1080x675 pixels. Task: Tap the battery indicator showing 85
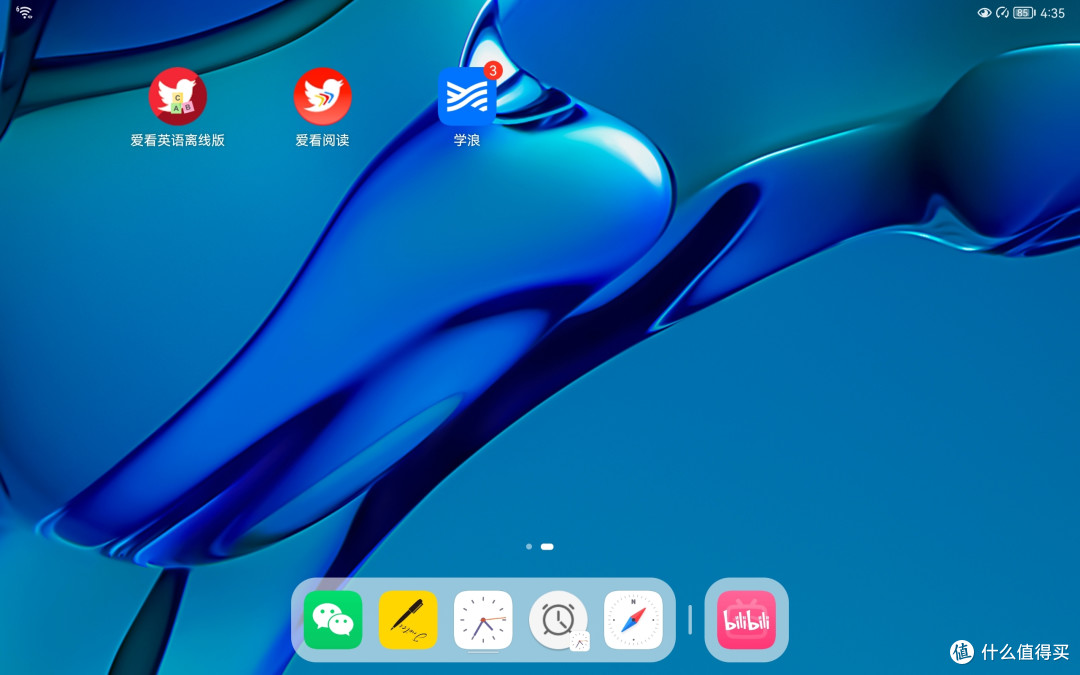click(x=1024, y=12)
